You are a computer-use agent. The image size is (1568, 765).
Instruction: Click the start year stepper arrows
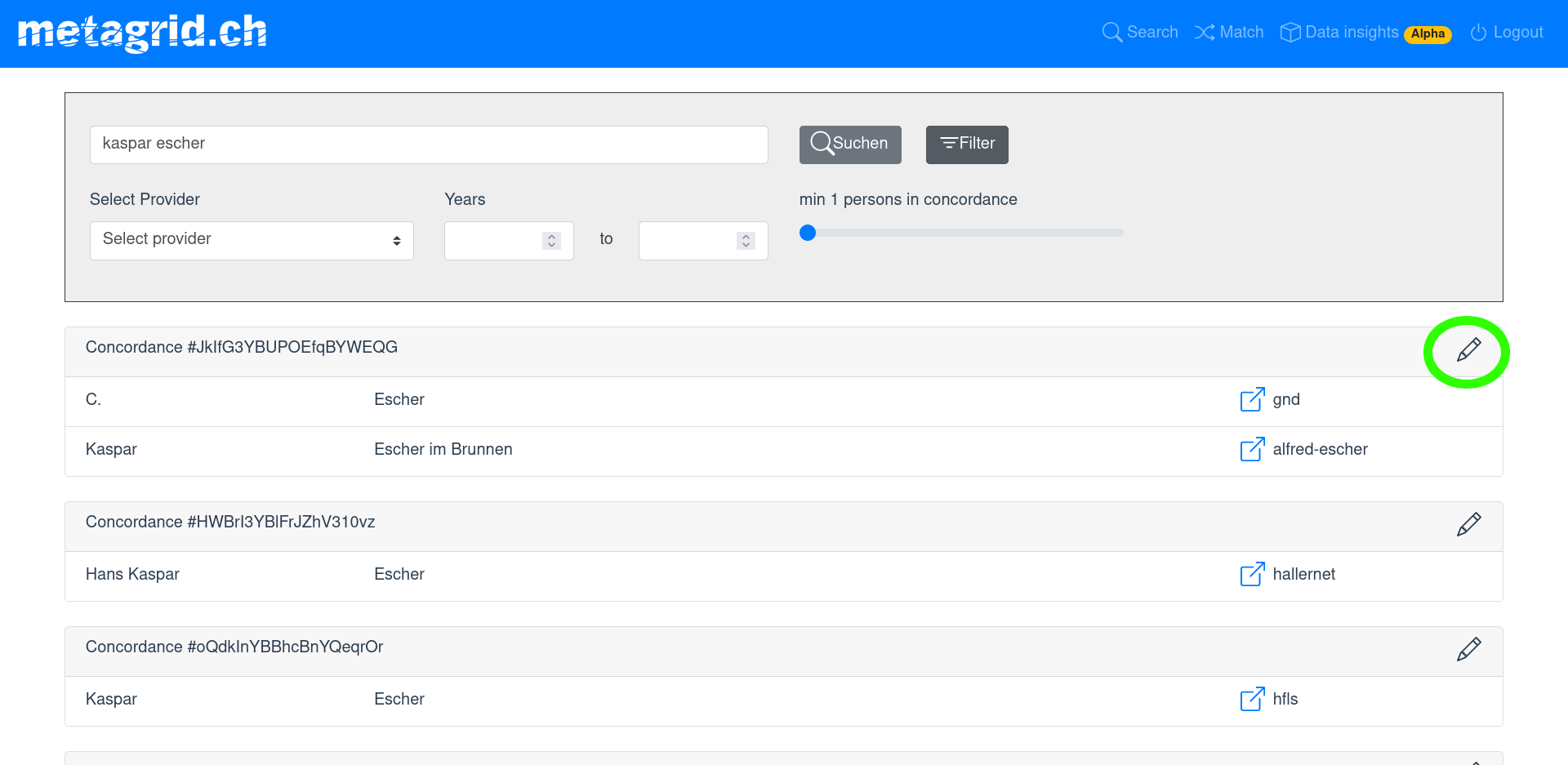(x=551, y=241)
